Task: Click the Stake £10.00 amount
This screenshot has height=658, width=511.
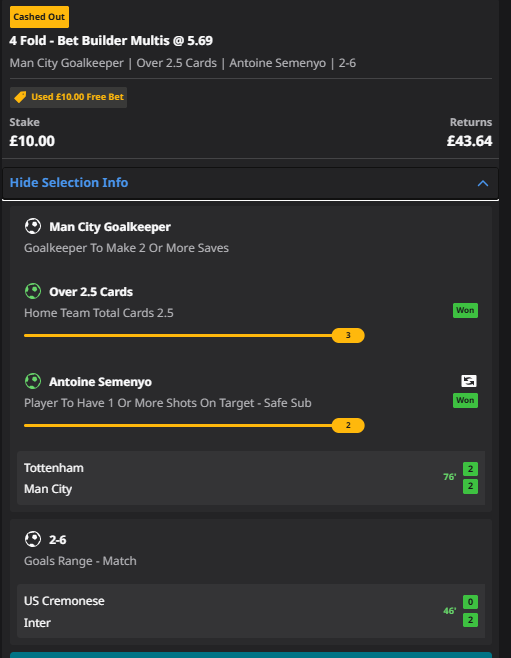Action: click(x=32, y=141)
